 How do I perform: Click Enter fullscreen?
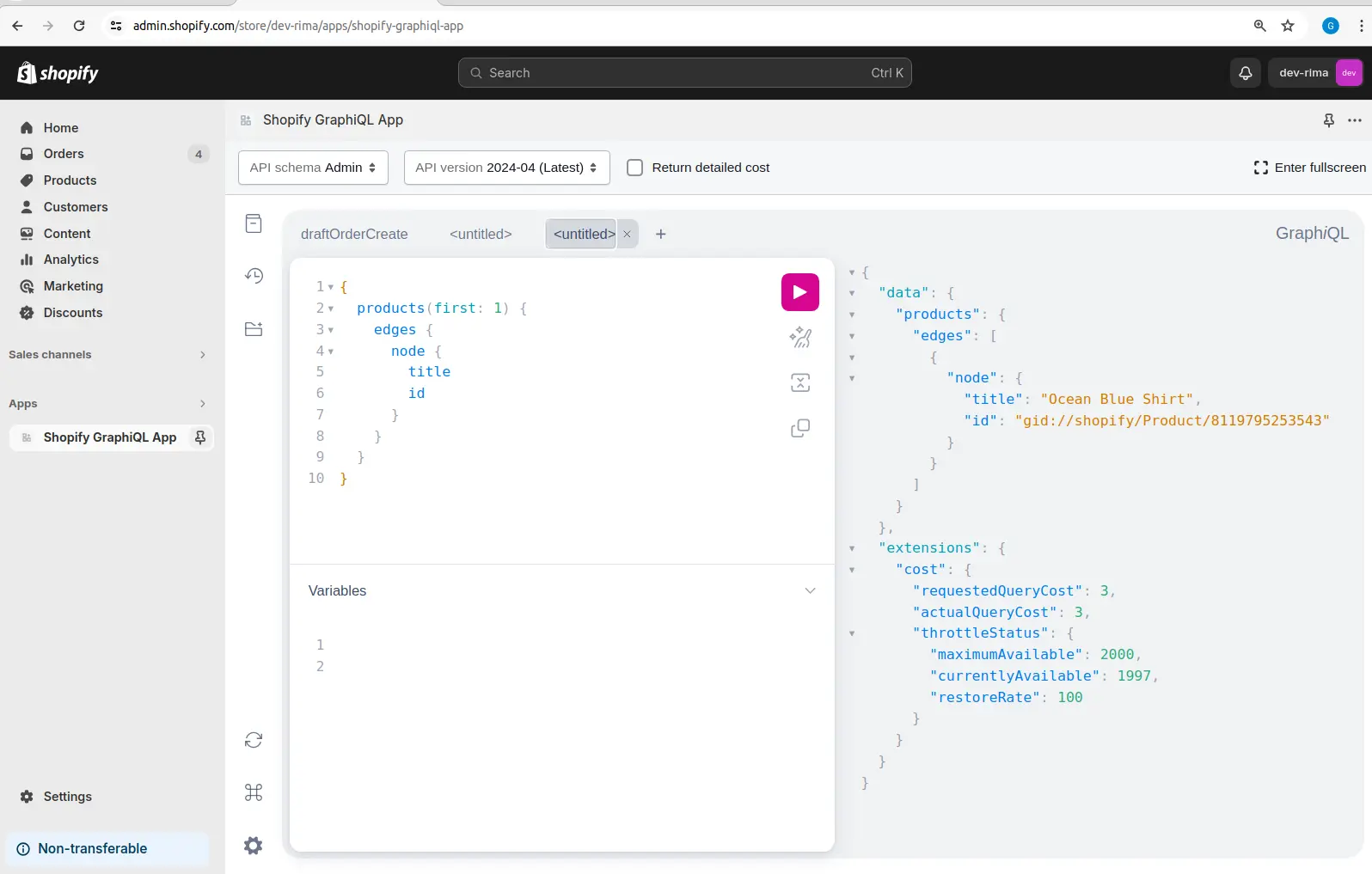1309,168
